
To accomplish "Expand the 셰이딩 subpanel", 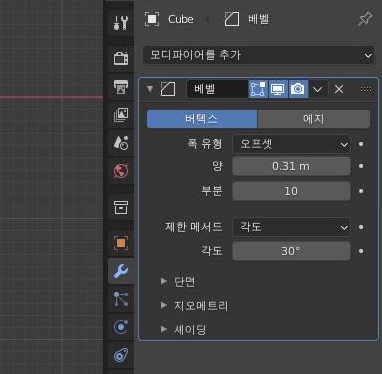I will pyautogui.click(x=164, y=329).
